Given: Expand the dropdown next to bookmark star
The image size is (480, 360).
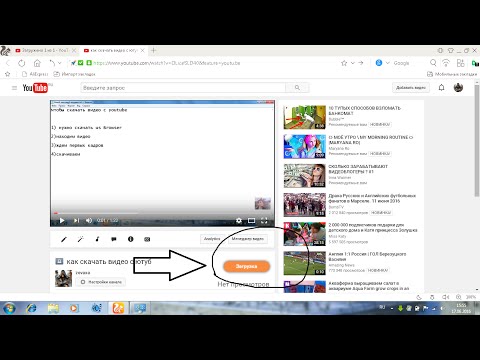Looking at the screenshot, I should coord(352,63).
